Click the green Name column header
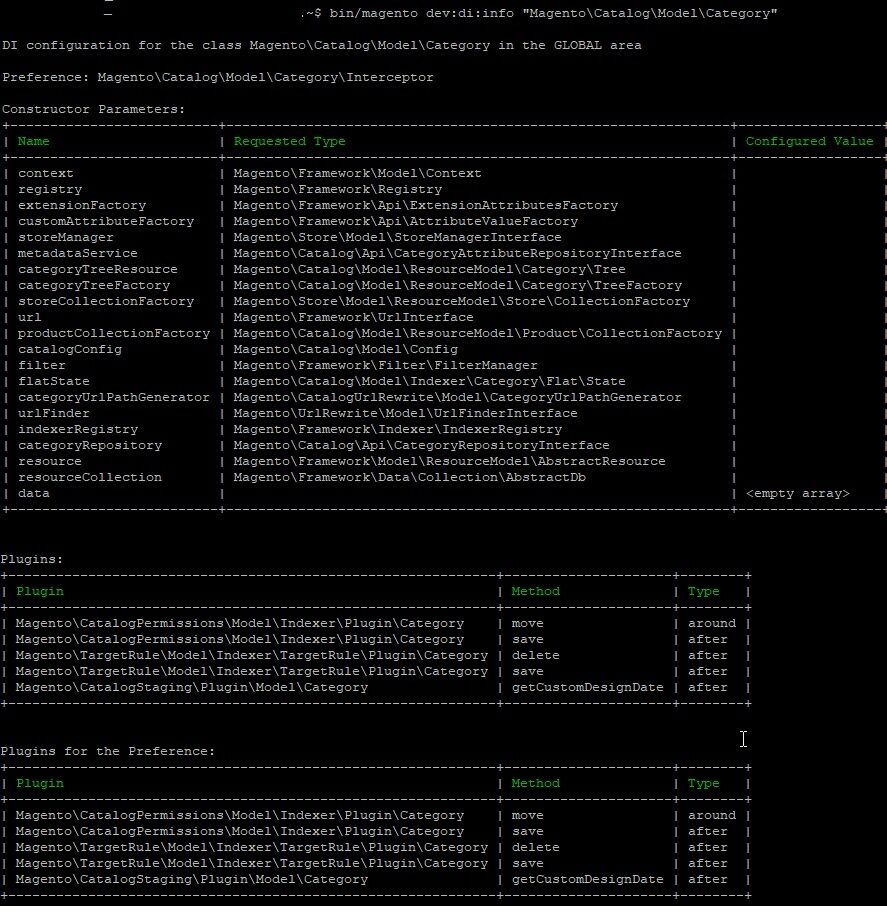The image size is (887, 912). pos(34,141)
